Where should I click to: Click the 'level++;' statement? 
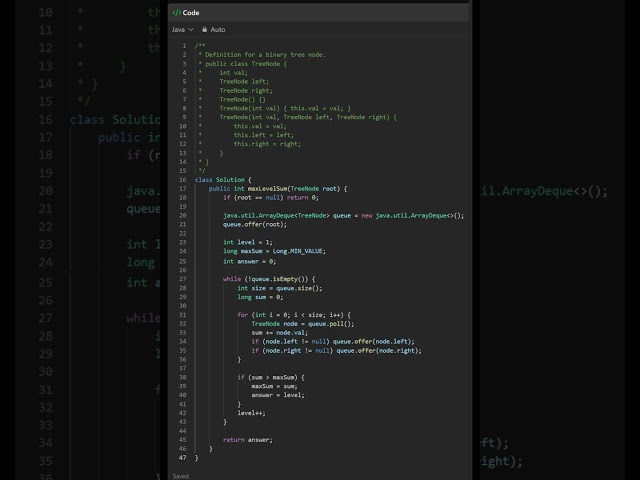coord(252,412)
